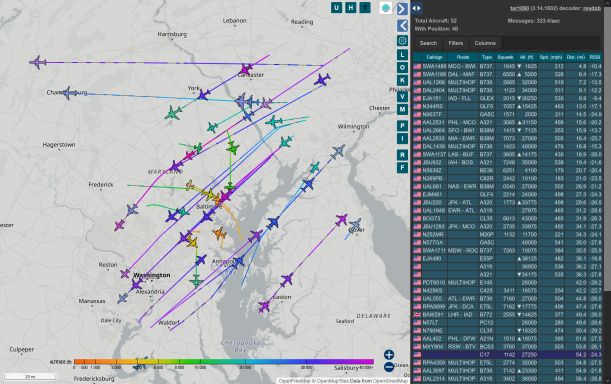
Task: Open the Columns tab
Action: [485, 43]
